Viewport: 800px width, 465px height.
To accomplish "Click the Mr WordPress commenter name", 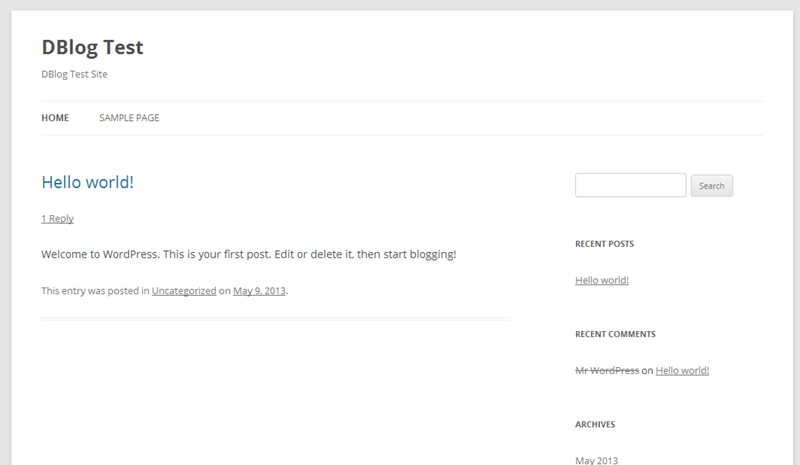I will point(607,371).
